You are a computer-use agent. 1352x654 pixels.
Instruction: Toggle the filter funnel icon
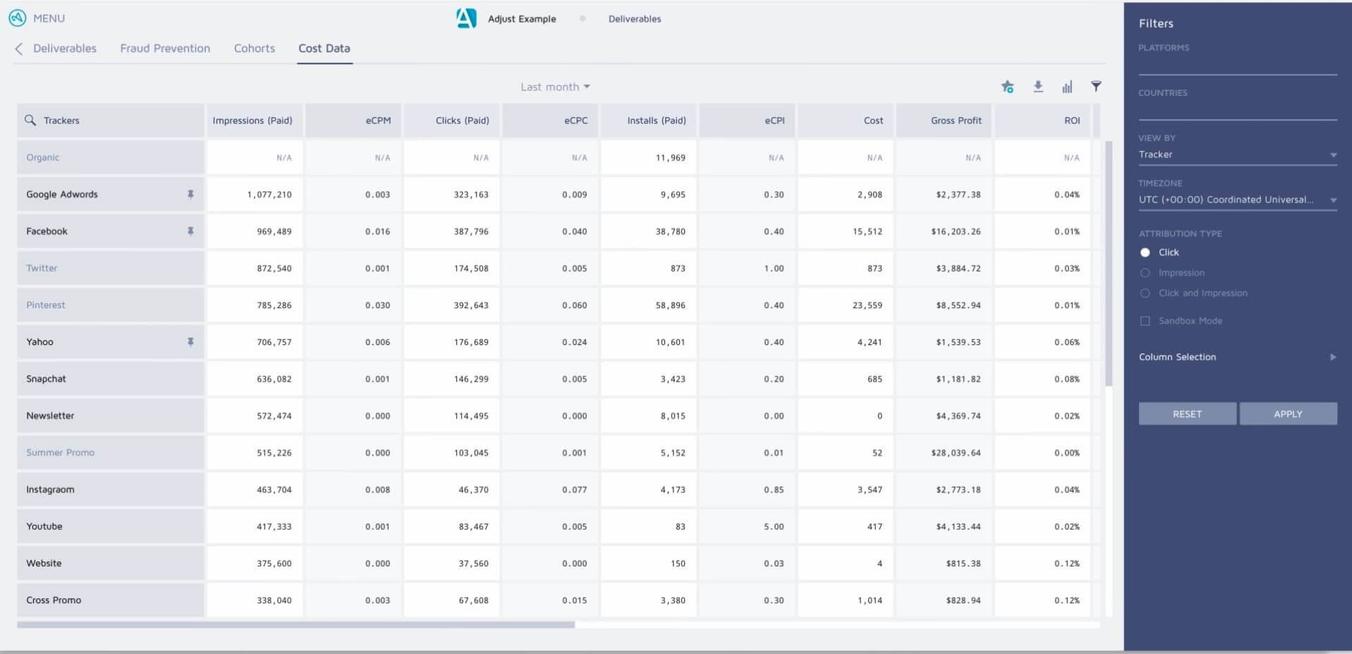pyautogui.click(x=1096, y=87)
